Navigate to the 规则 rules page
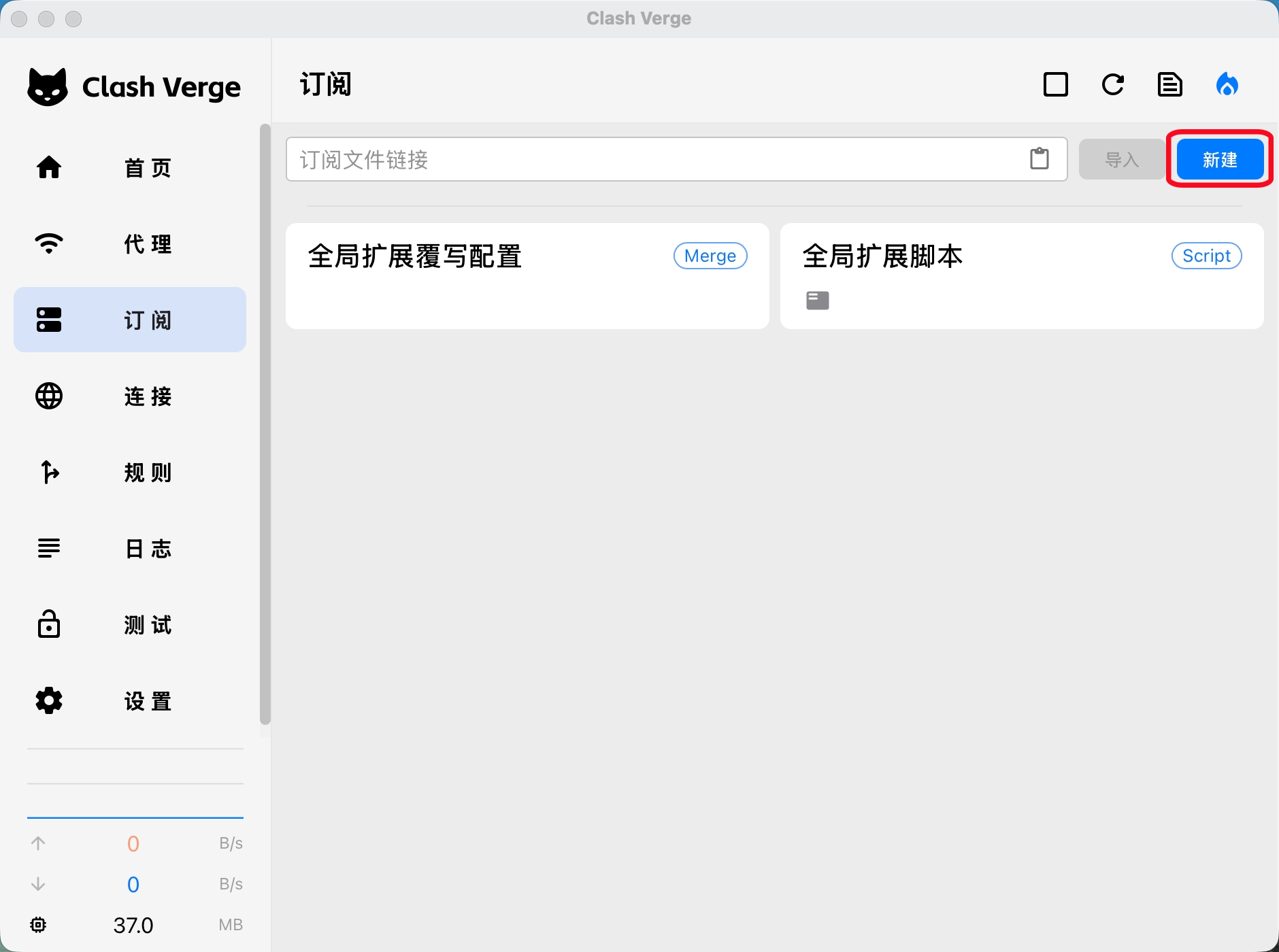 point(130,472)
